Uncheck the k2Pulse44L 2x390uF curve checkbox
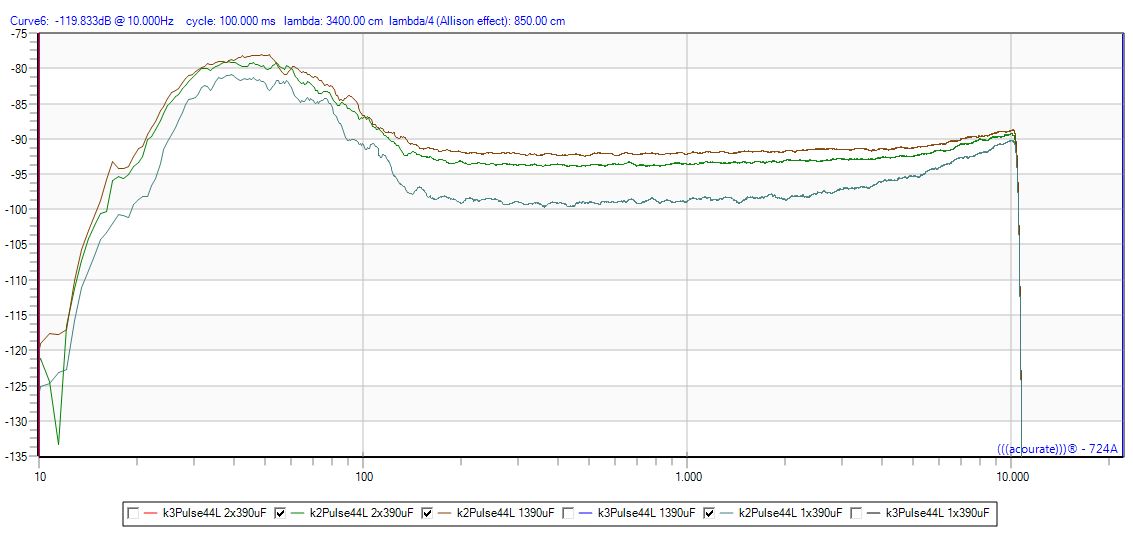 point(280,513)
